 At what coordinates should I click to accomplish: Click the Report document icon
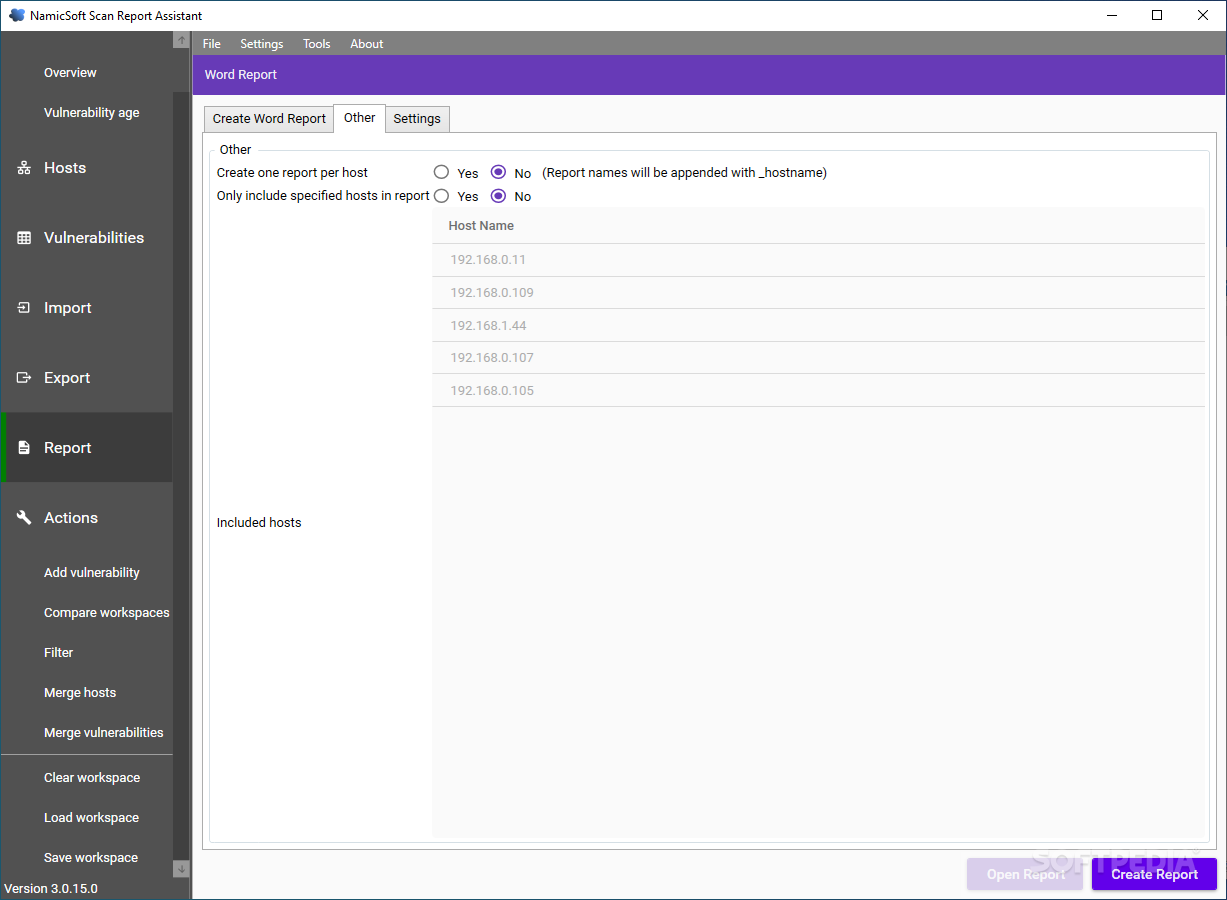pos(24,448)
